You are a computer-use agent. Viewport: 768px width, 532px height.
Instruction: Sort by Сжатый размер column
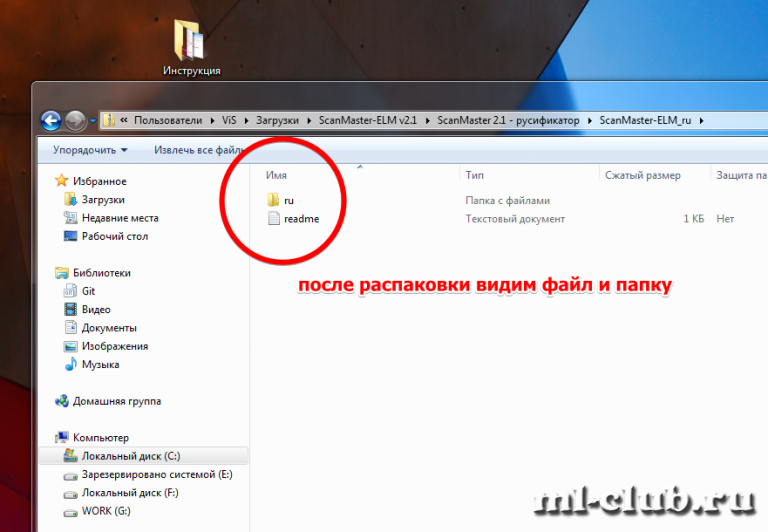click(642, 175)
